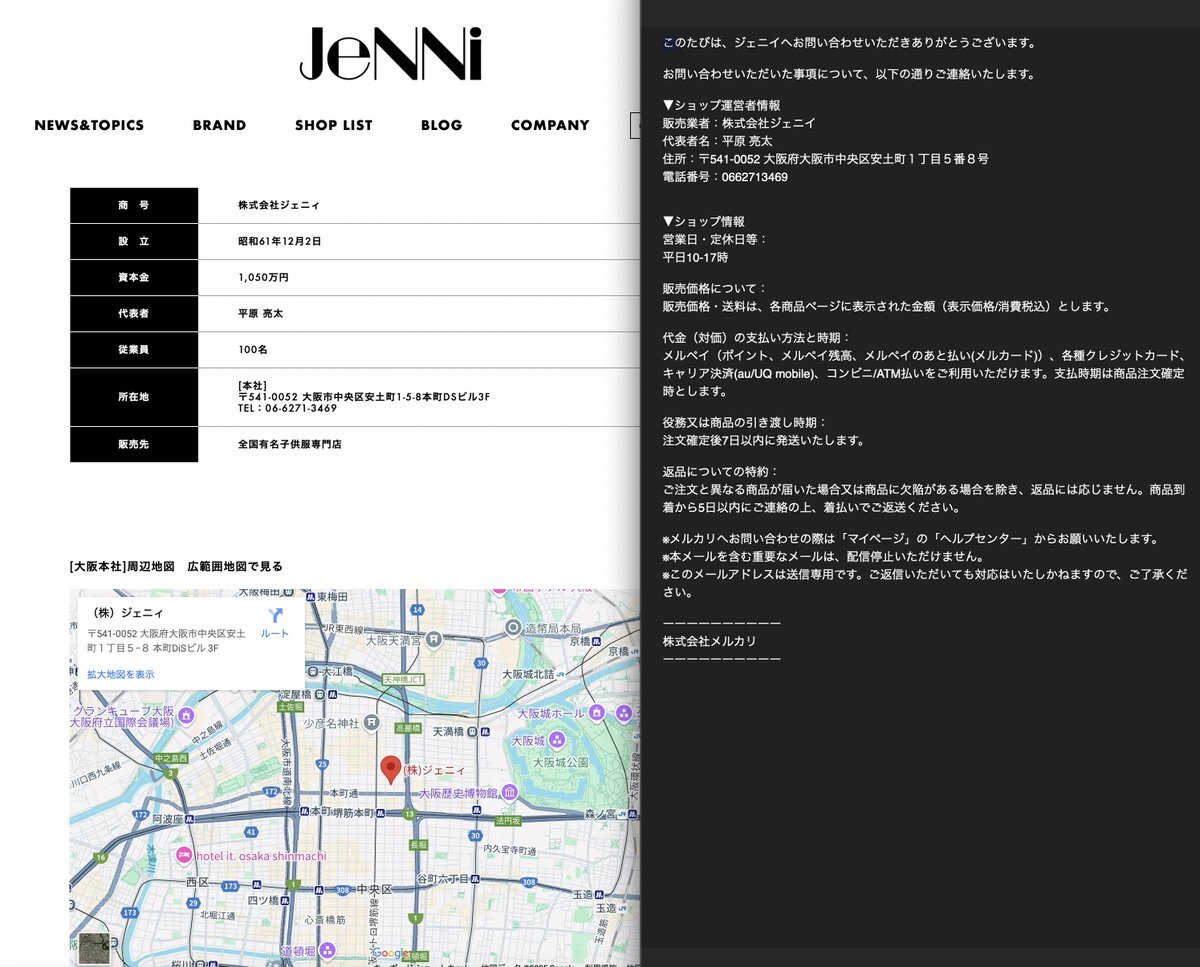Click the 株式会社メルカリ signature in email
Image resolution: width=1200 pixels, height=967 pixels.
pyautogui.click(x=709, y=641)
